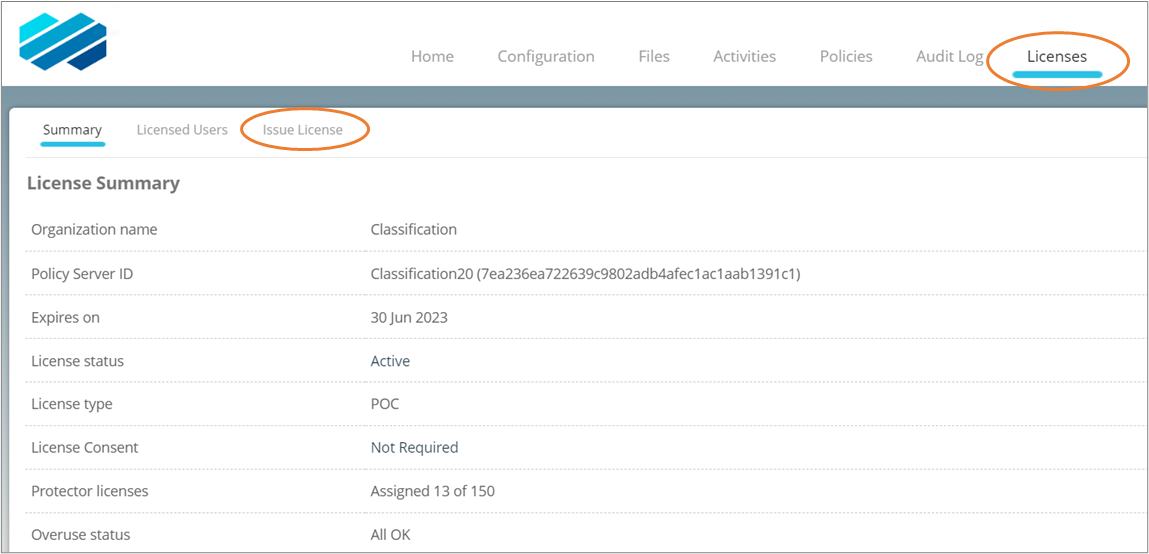
Task: Go to the Home page
Action: tap(432, 56)
